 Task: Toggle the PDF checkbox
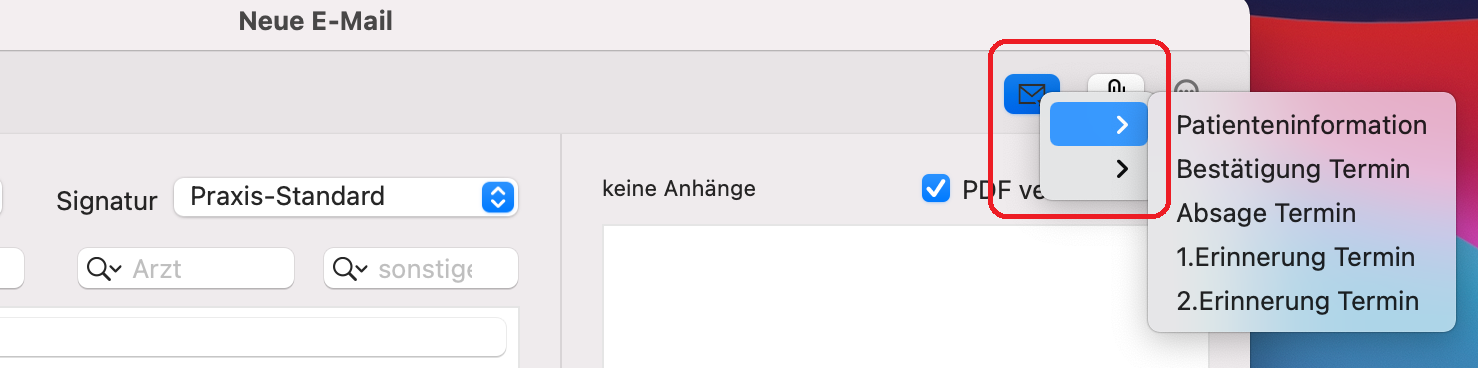(936, 188)
